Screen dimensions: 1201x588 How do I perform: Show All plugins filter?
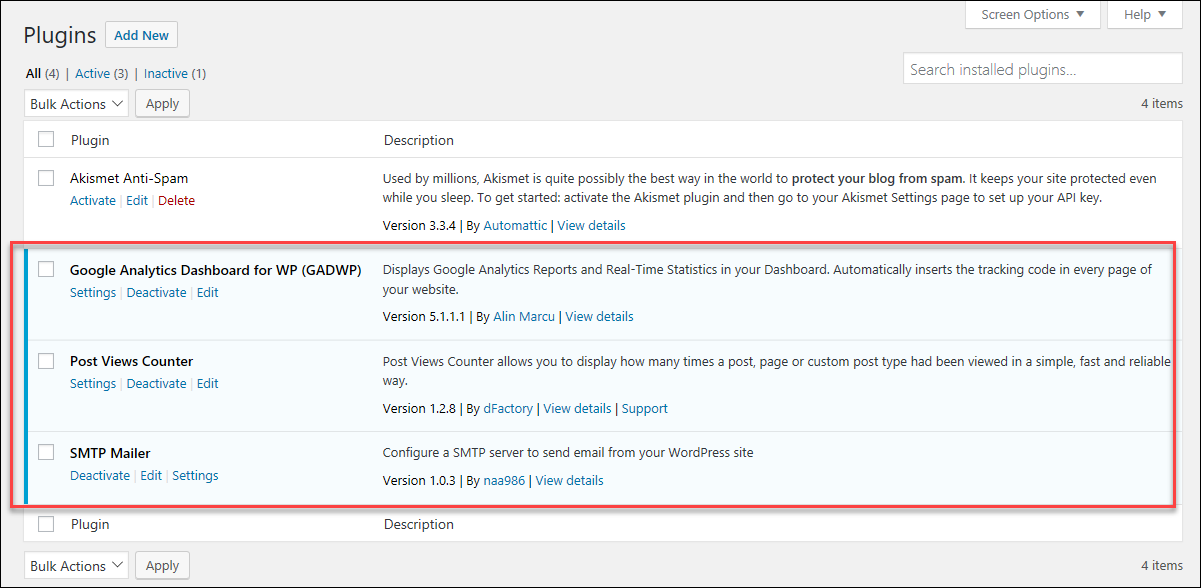[33, 73]
